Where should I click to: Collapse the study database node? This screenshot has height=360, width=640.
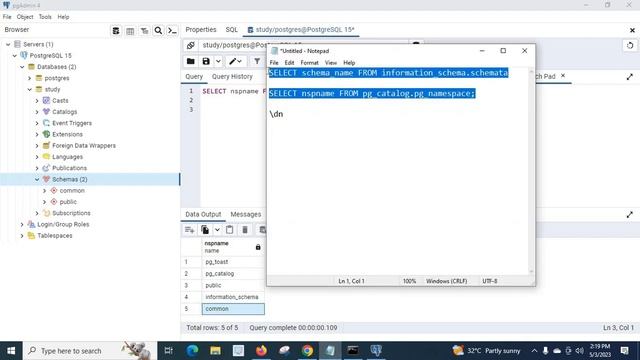coord(30,89)
